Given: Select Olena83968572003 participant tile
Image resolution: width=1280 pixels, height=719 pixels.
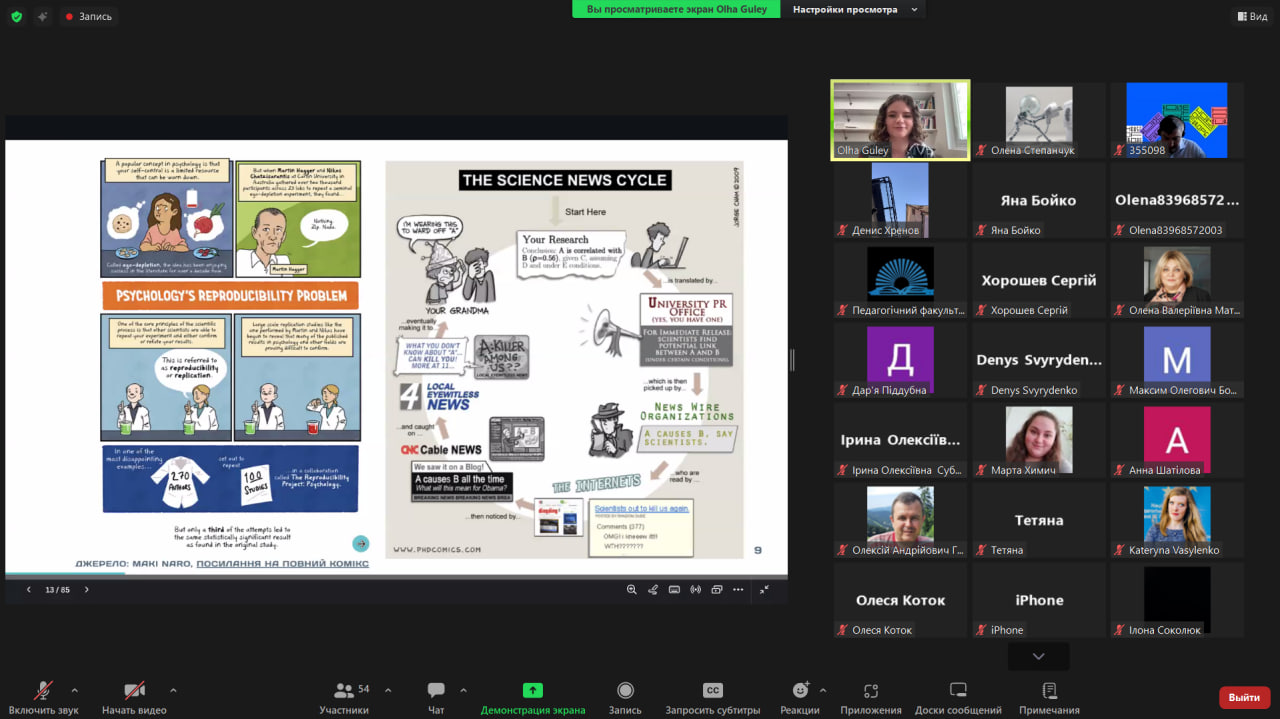Looking at the screenshot, I should (1177, 200).
